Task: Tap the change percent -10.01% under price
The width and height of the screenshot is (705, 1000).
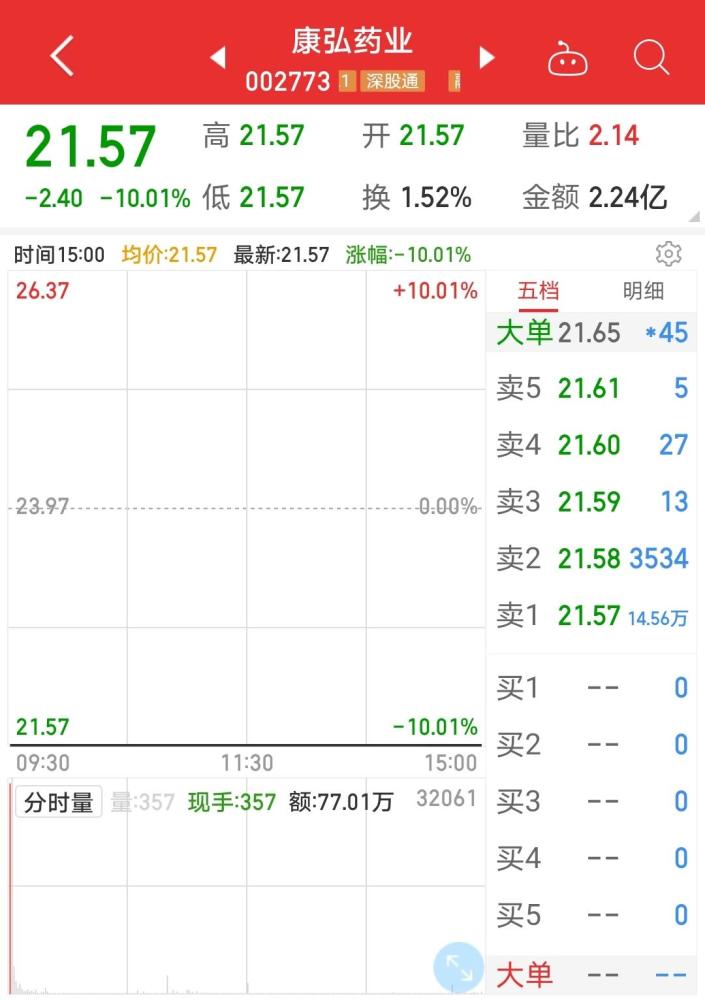Action: pyautogui.click(x=145, y=198)
